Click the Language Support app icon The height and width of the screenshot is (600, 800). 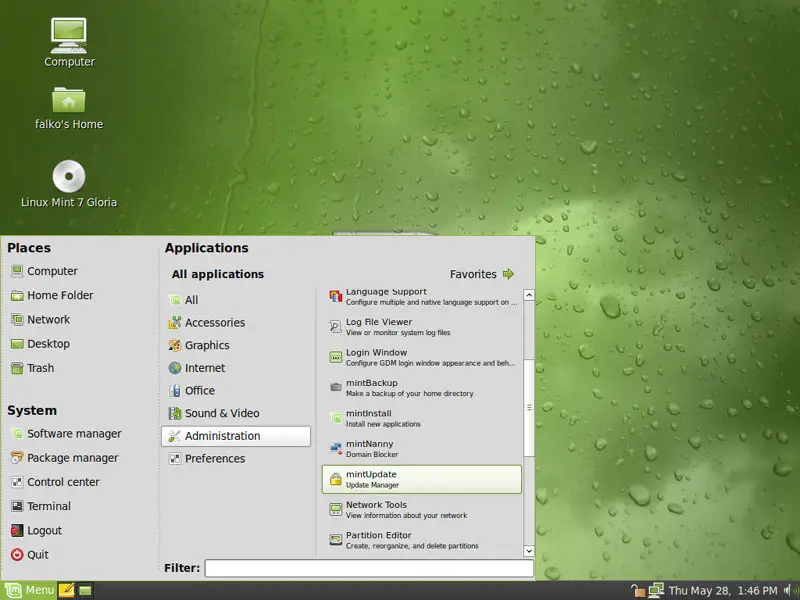pos(335,296)
